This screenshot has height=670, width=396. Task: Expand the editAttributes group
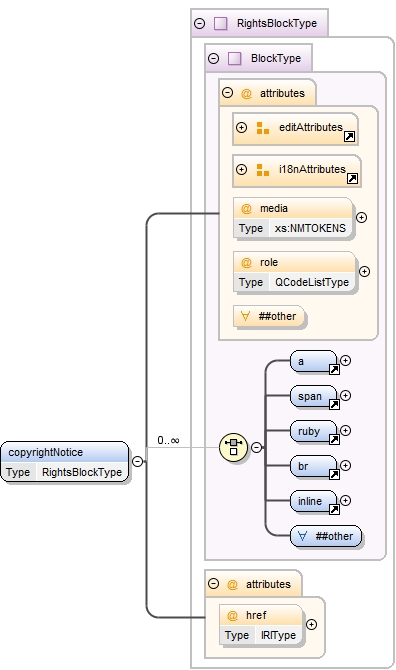(242, 127)
